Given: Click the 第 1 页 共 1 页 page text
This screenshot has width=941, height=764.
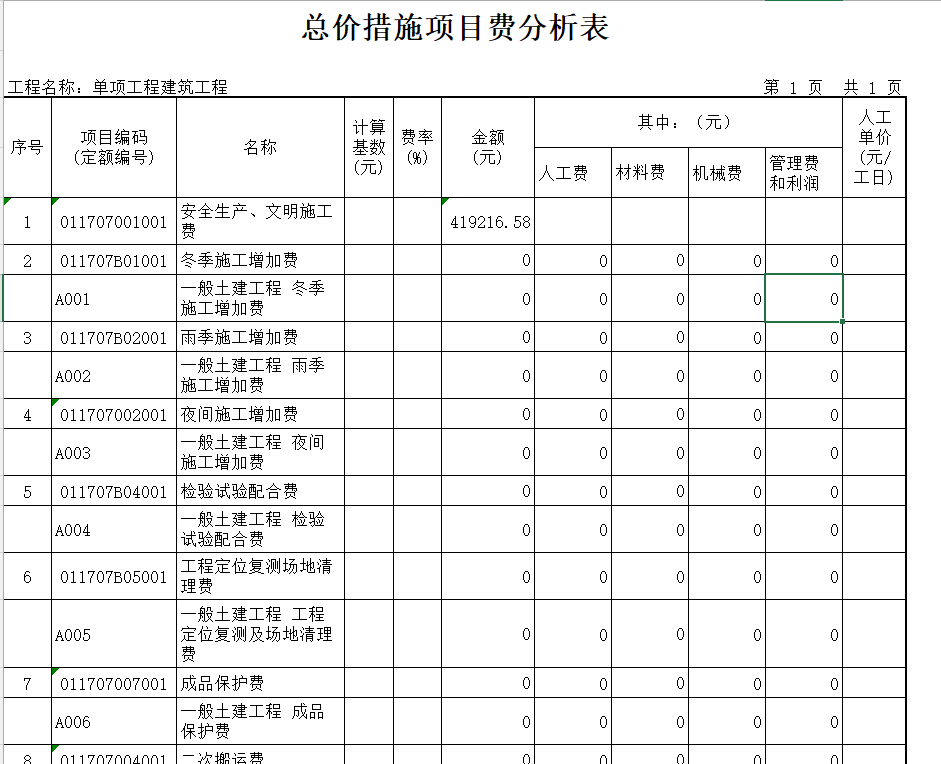Looking at the screenshot, I should tap(832, 88).
